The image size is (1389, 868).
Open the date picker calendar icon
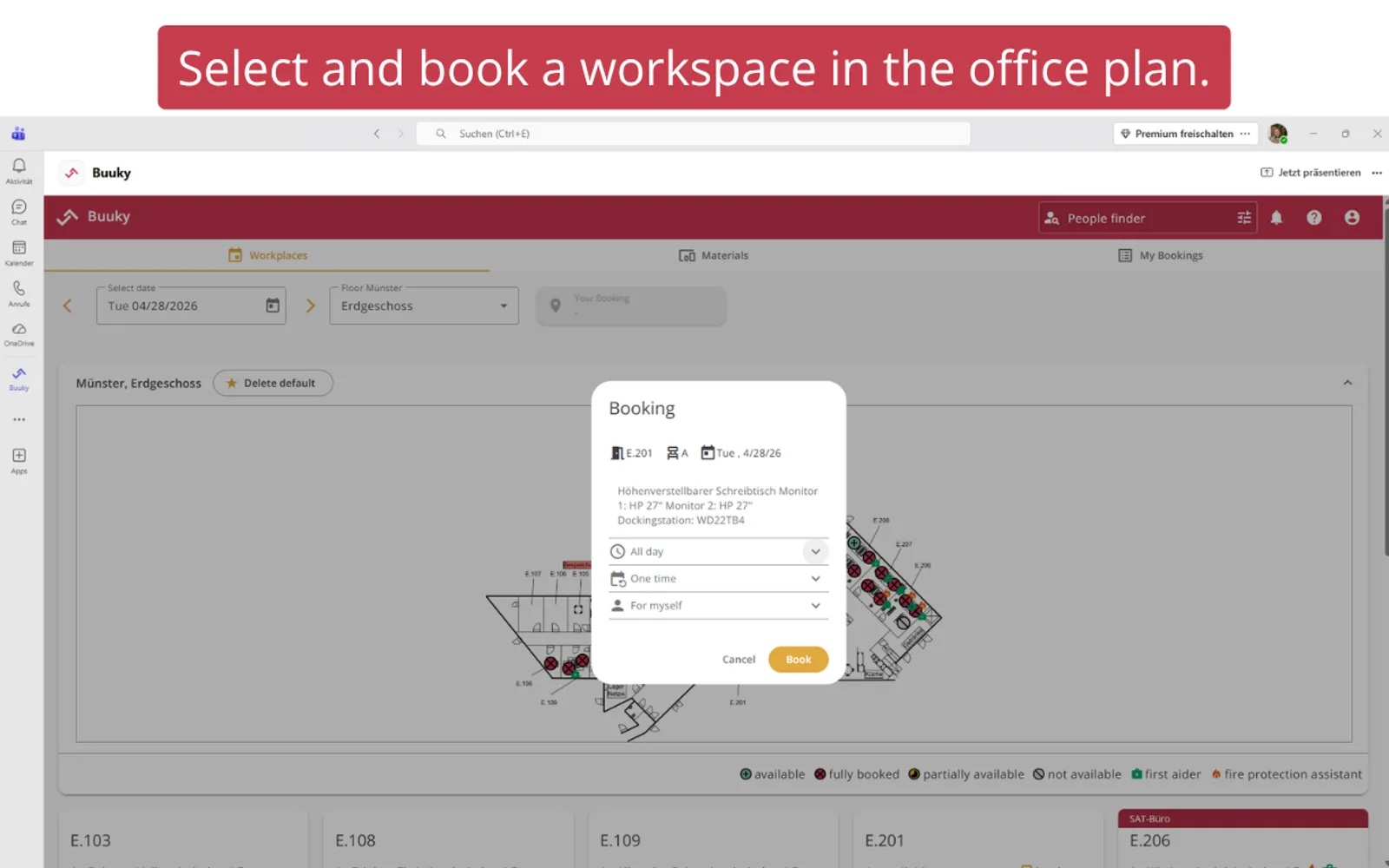pos(273,306)
